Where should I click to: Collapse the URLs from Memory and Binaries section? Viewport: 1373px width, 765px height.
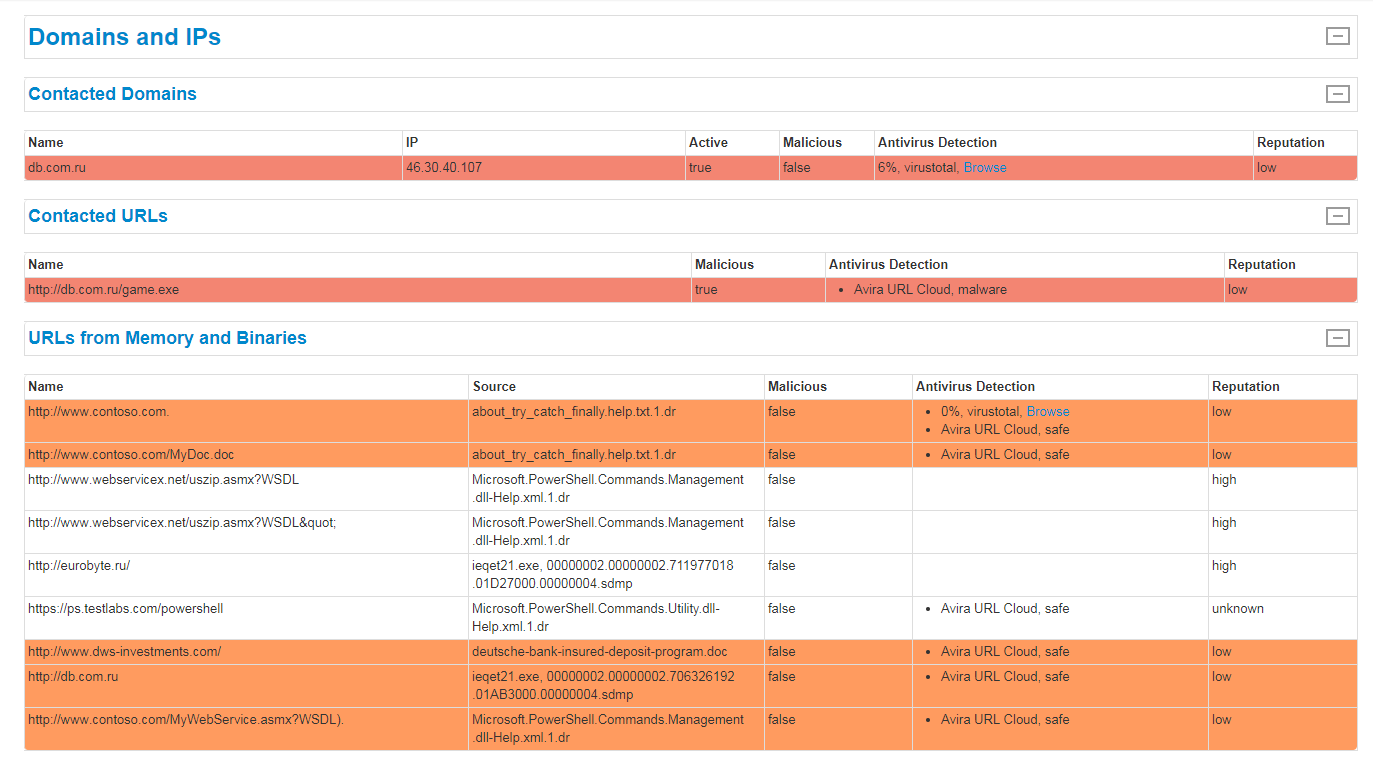(x=1337, y=338)
